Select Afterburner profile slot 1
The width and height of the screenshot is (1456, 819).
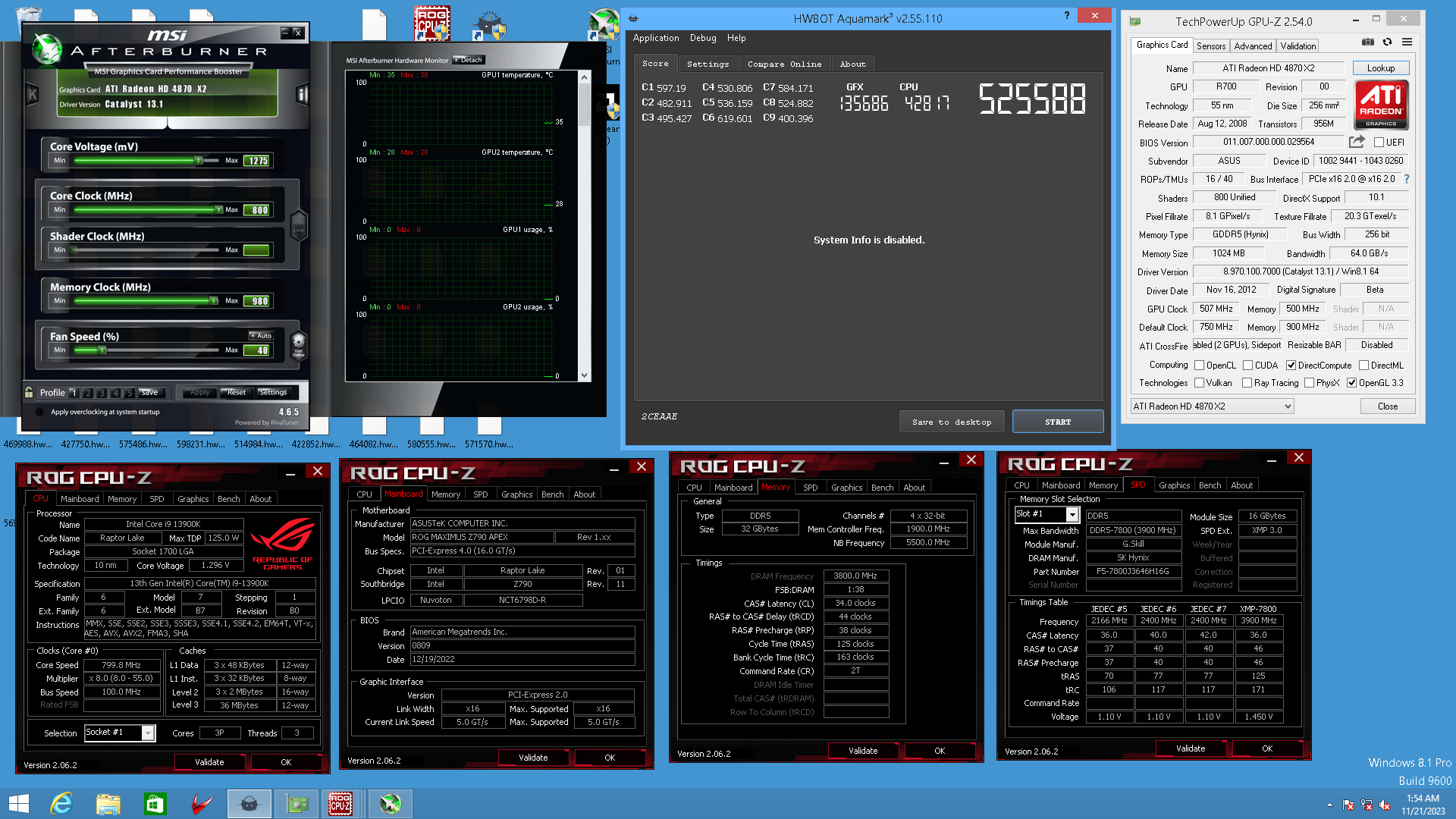pos(74,393)
